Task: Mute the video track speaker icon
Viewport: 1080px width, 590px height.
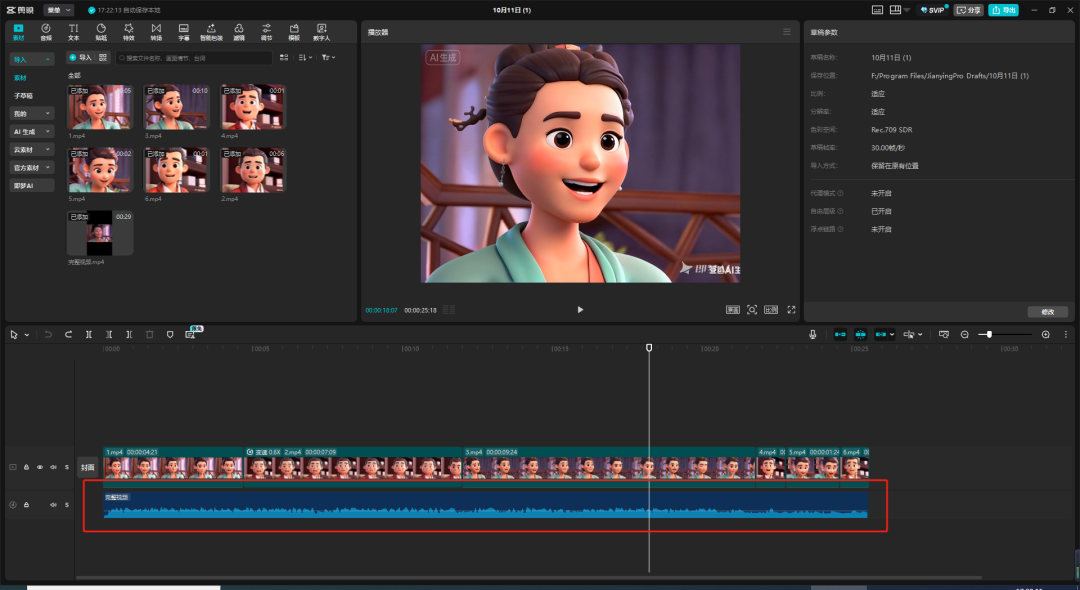Action: pyautogui.click(x=53, y=467)
